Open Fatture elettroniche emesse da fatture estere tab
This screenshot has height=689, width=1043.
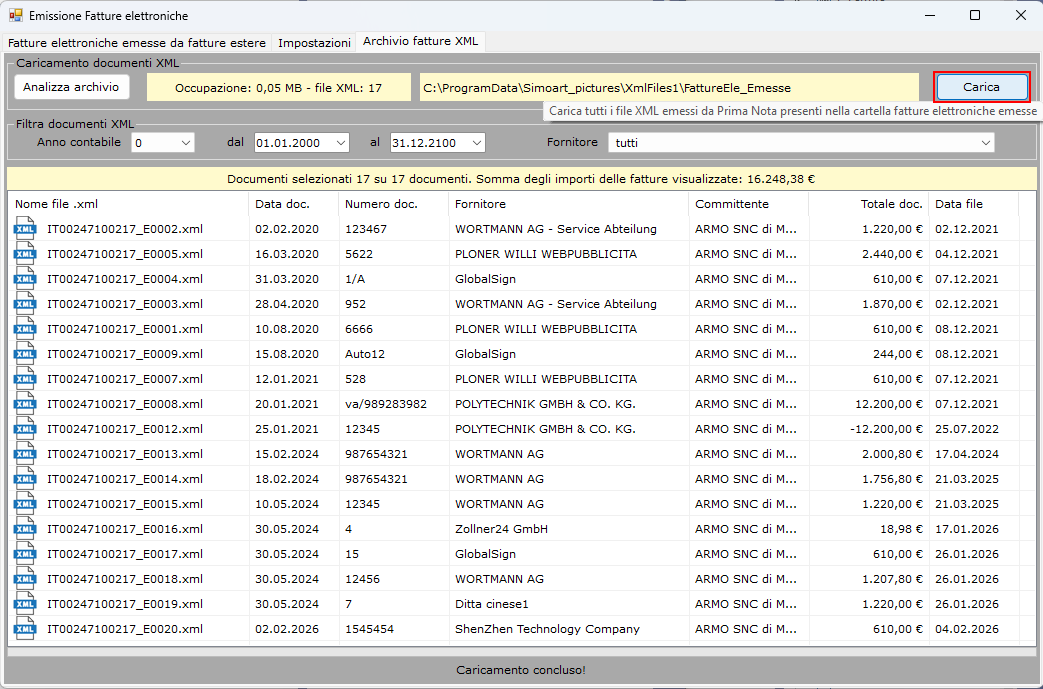coord(137,43)
